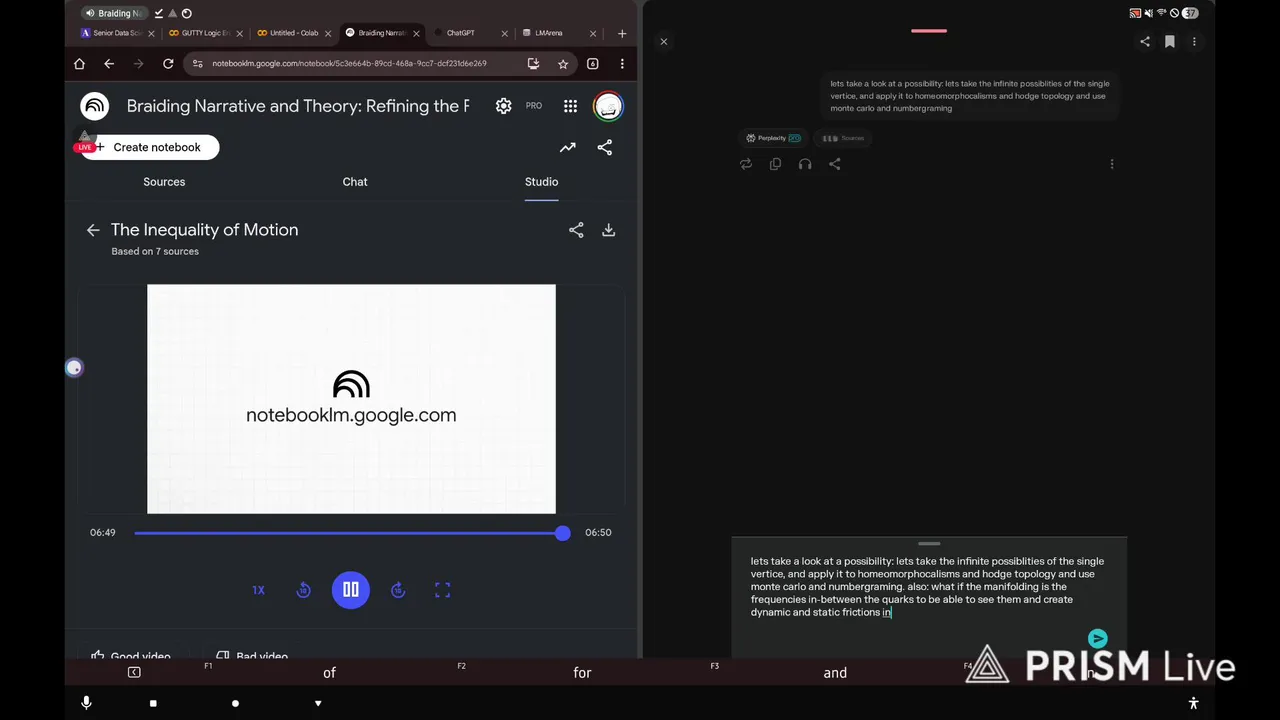1280x720 pixels.
Task: Reload the NotebookLM page
Action: point(168,64)
